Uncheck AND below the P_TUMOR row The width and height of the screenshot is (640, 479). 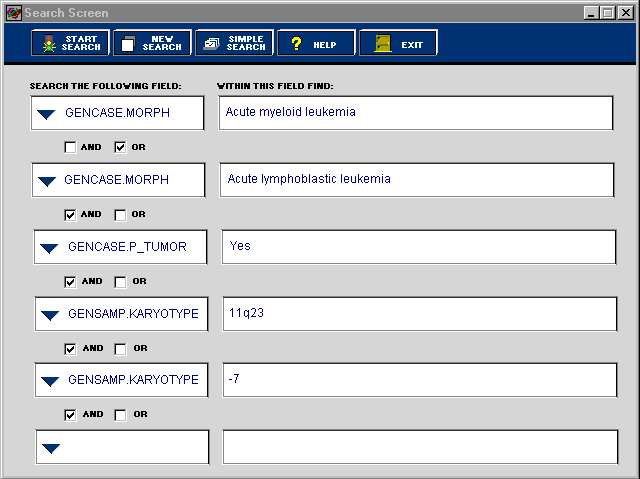click(70, 282)
